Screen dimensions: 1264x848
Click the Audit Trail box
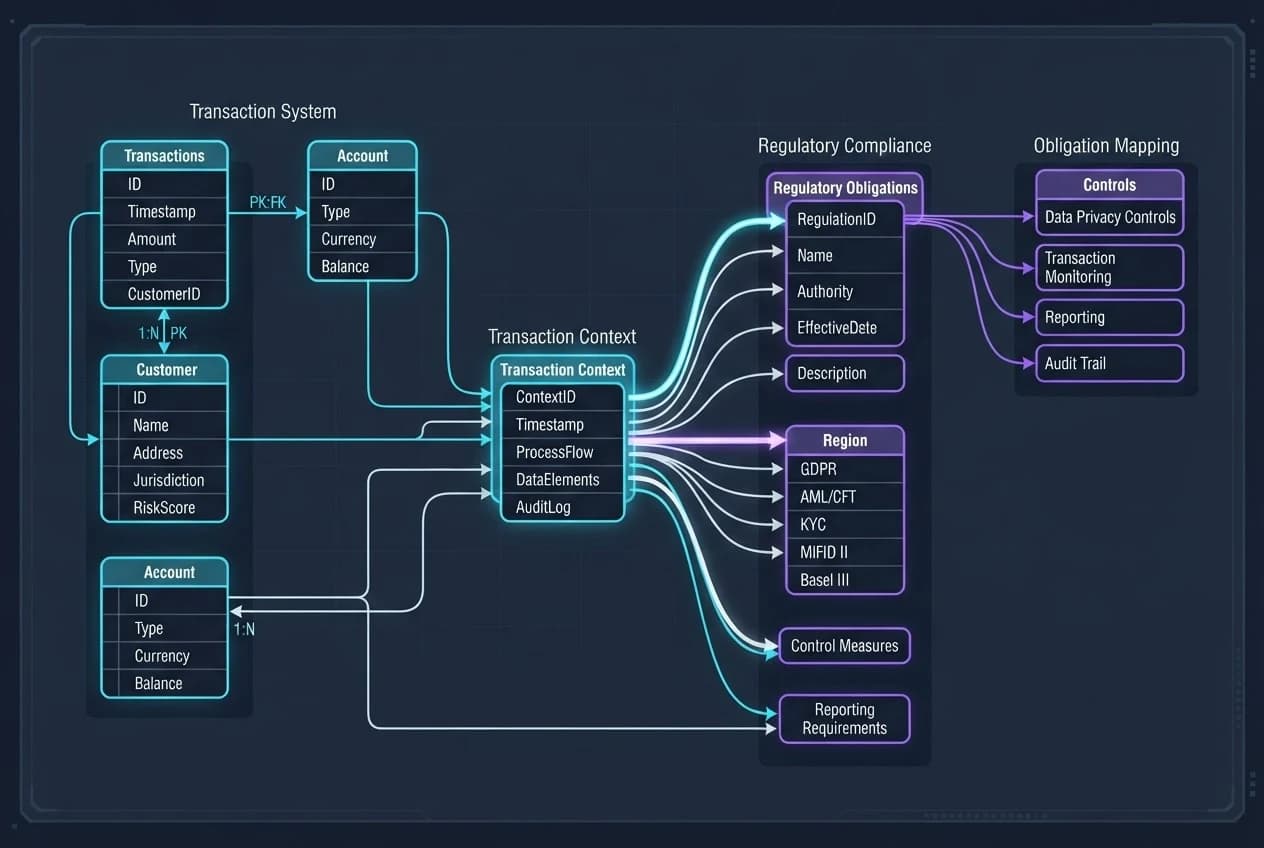click(x=1109, y=363)
